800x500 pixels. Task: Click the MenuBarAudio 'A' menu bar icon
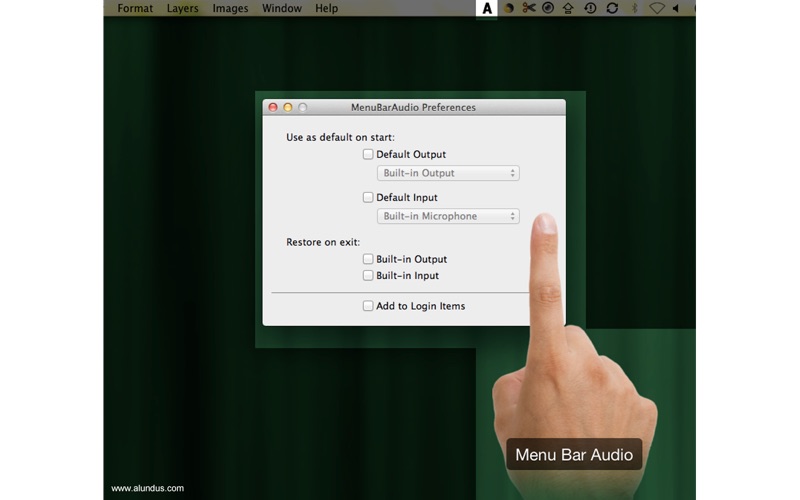coord(487,8)
